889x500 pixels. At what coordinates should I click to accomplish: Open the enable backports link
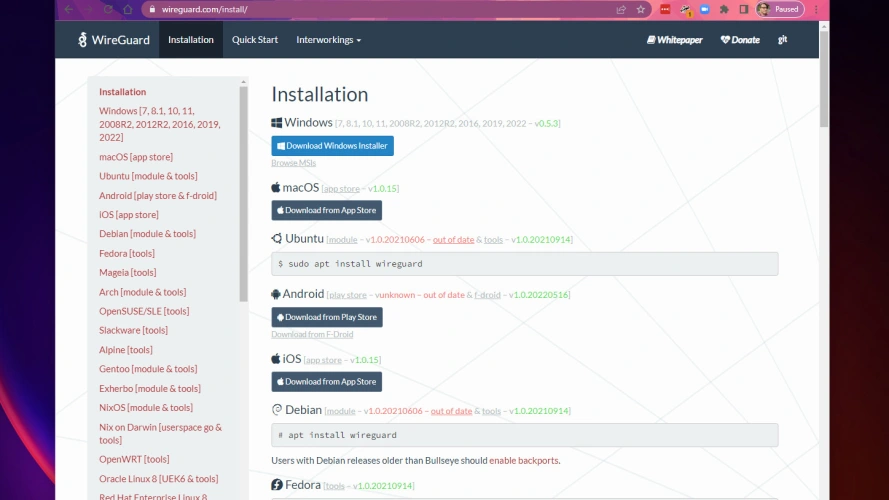(x=524, y=460)
